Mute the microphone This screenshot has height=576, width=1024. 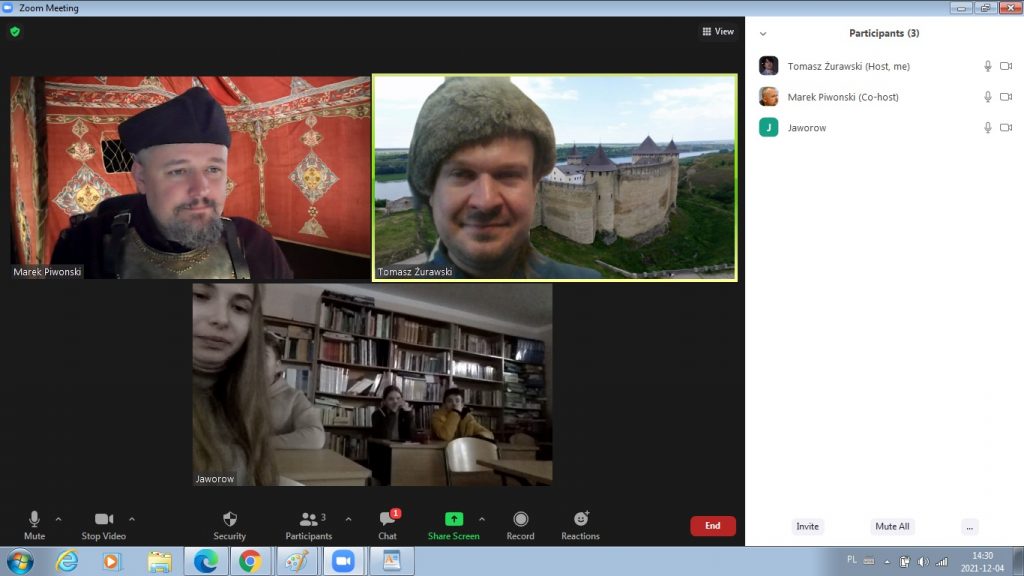pyautogui.click(x=34, y=525)
